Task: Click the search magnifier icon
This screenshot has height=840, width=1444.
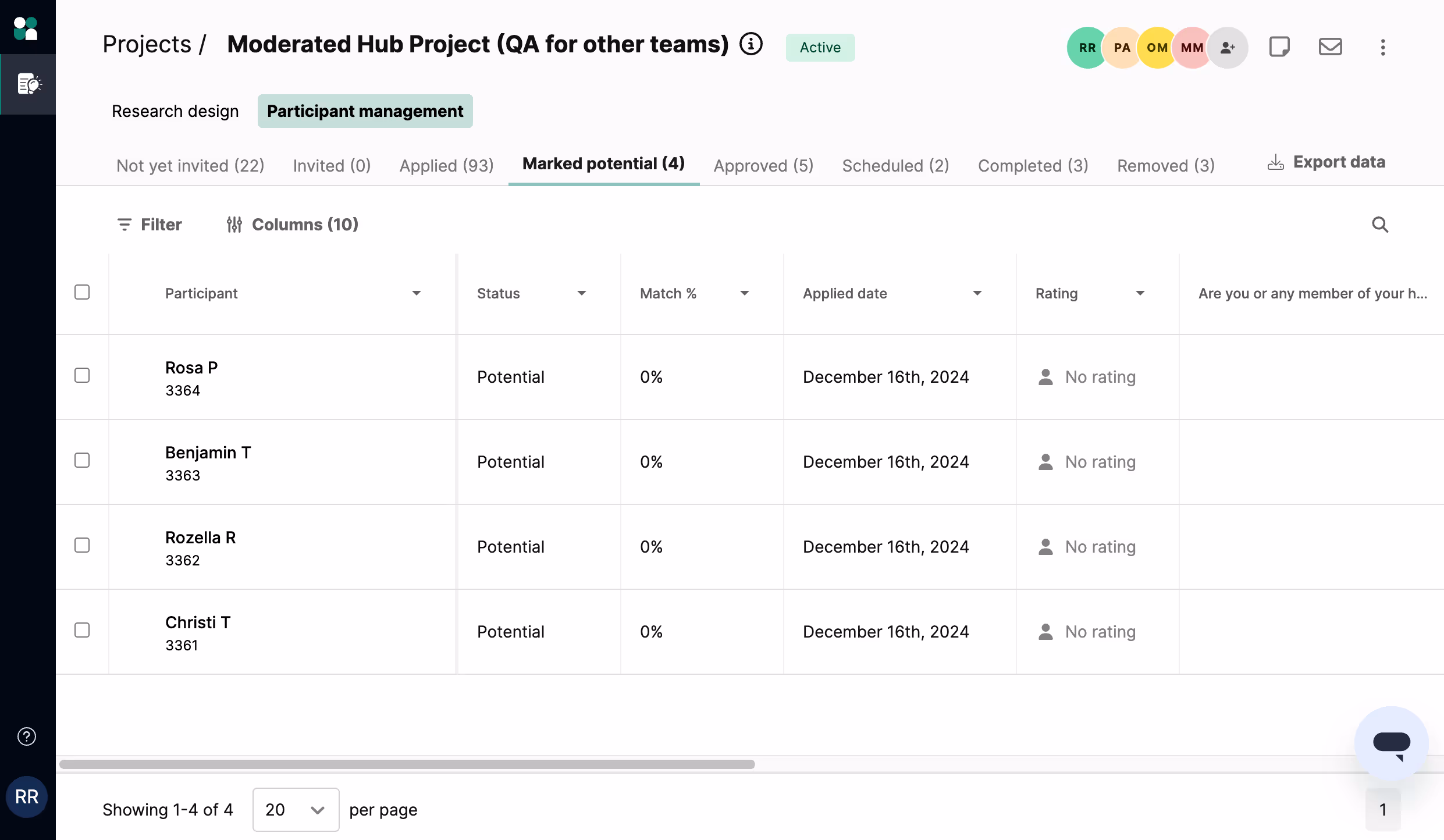Action: (x=1380, y=225)
